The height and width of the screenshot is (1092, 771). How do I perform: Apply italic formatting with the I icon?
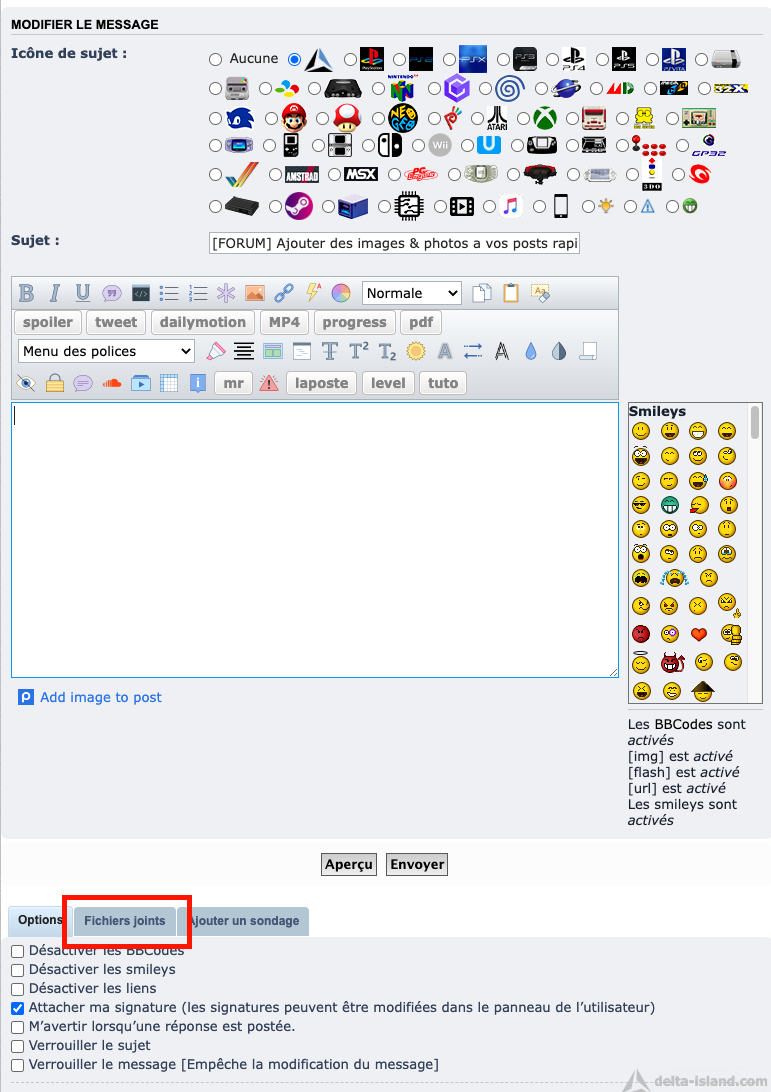pos(54,293)
